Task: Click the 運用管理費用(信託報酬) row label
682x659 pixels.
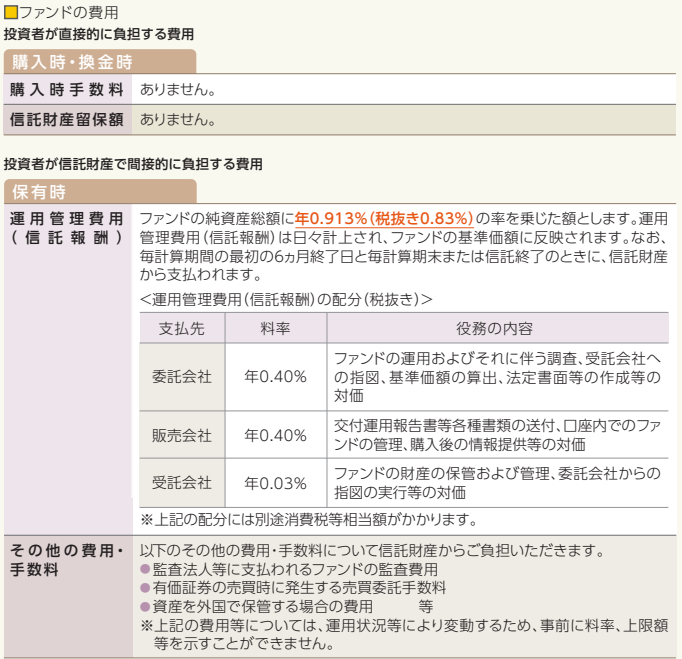Action: point(67,228)
